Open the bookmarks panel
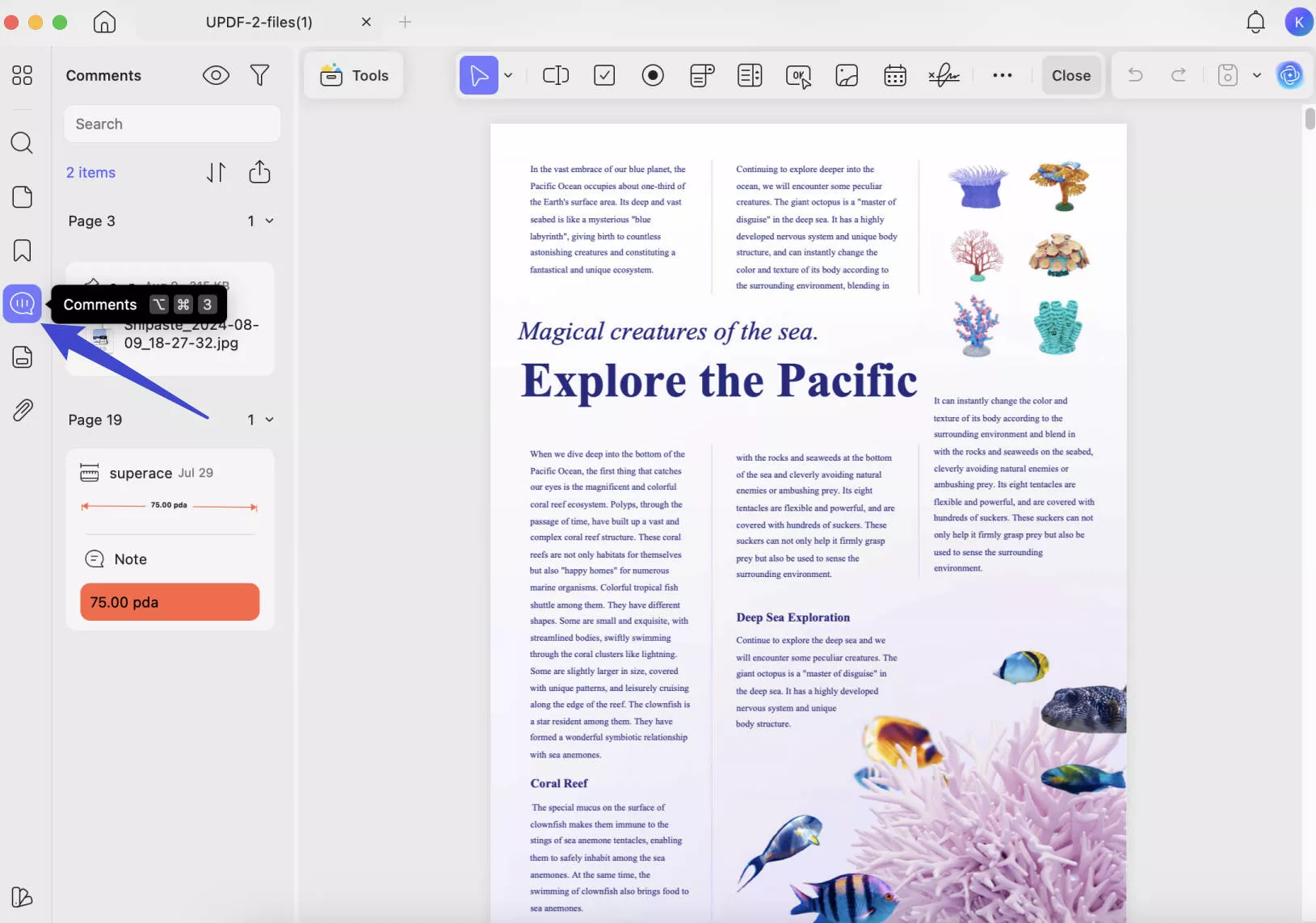The width and height of the screenshot is (1316, 923). tap(23, 251)
